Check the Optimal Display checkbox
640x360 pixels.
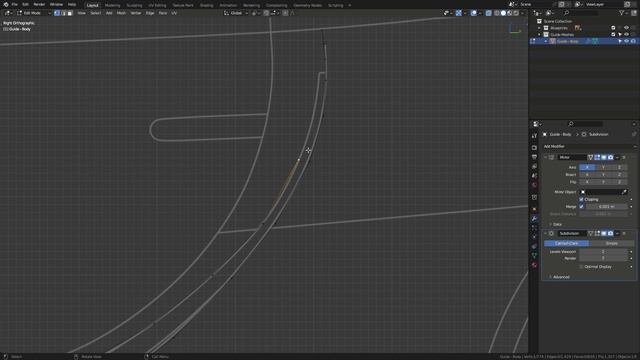pyautogui.click(x=581, y=267)
